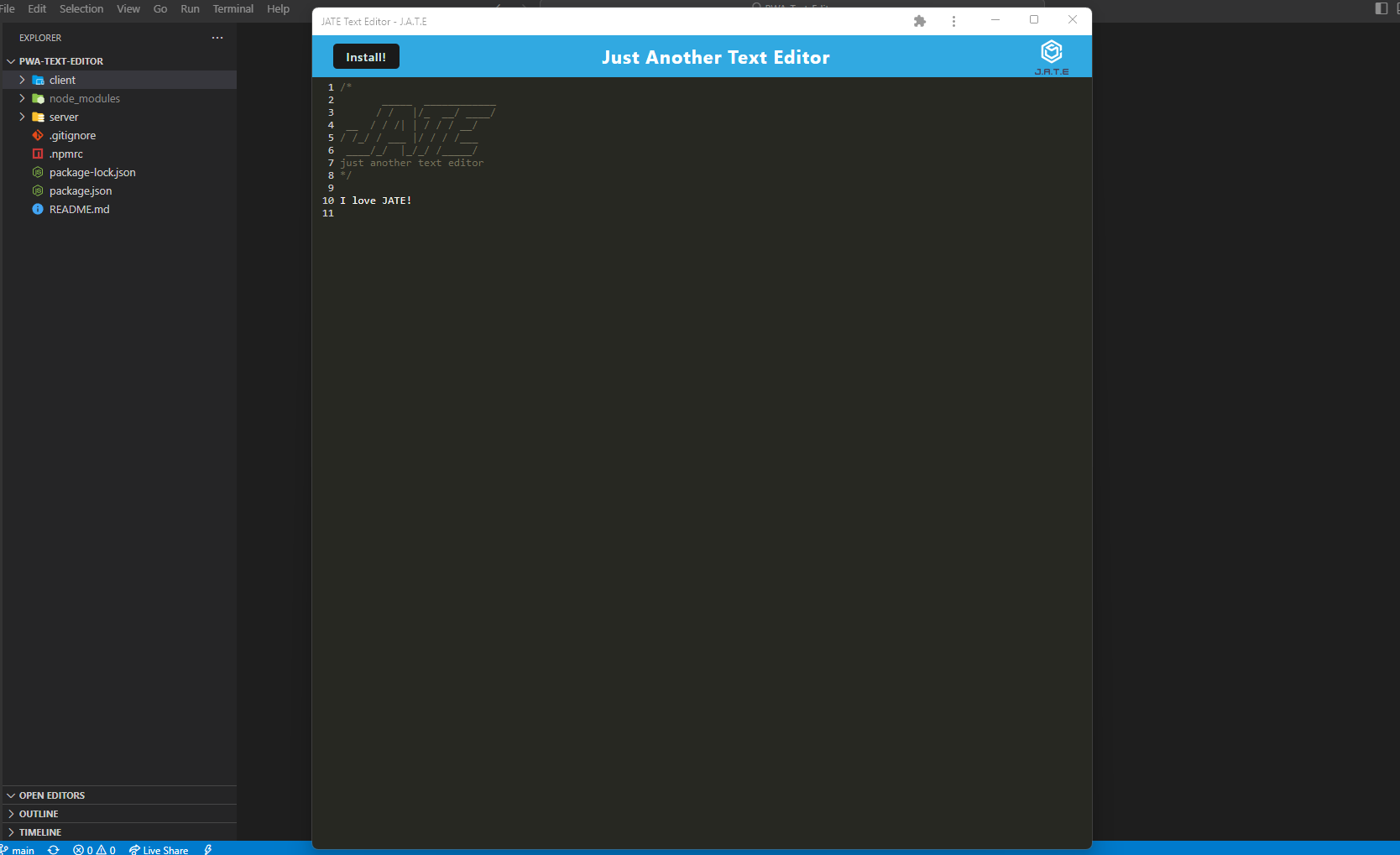
Task: Open the errors and warnings indicator
Action: tap(94, 849)
